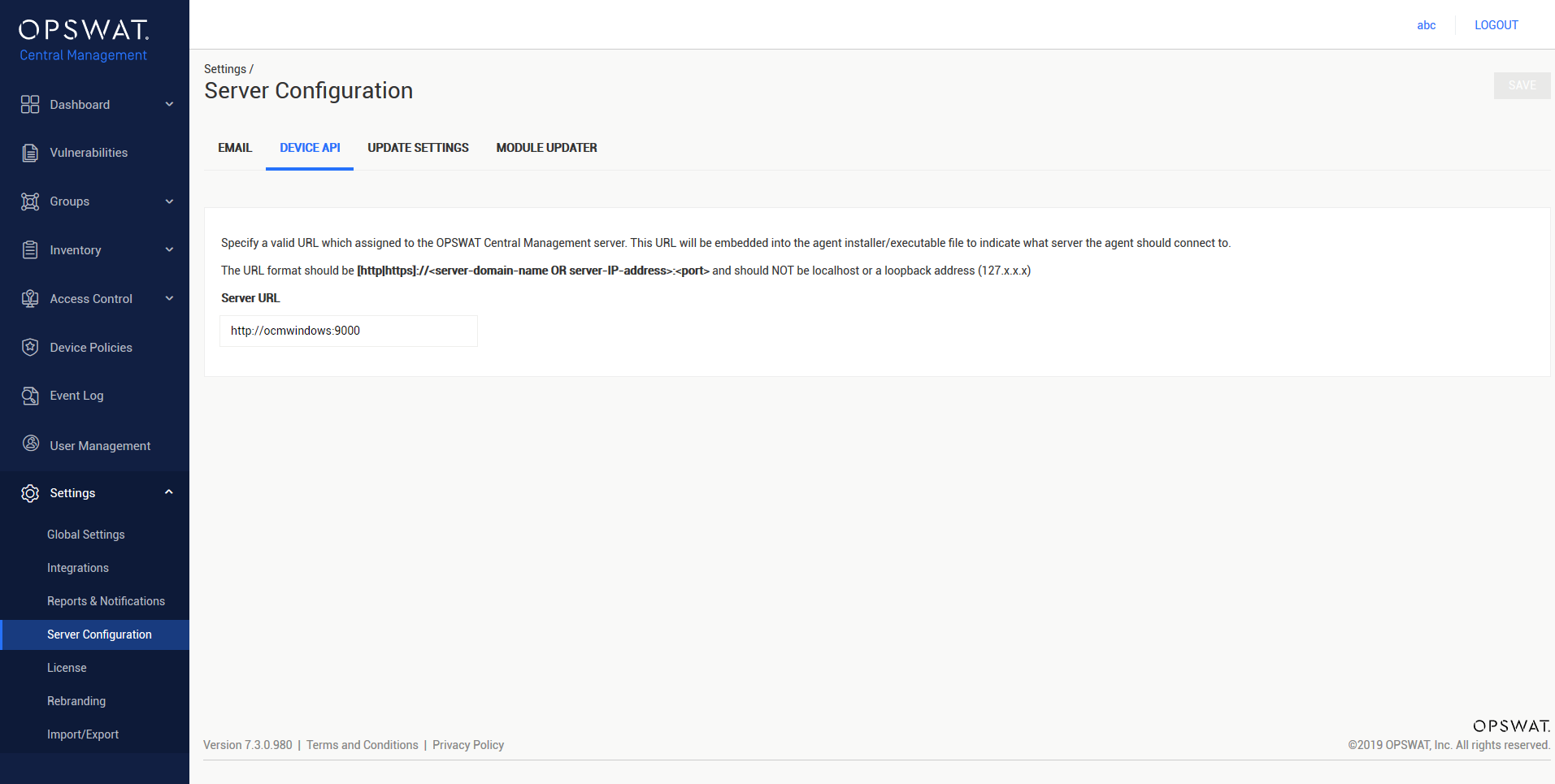Click the Access Control icon

pos(30,298)
